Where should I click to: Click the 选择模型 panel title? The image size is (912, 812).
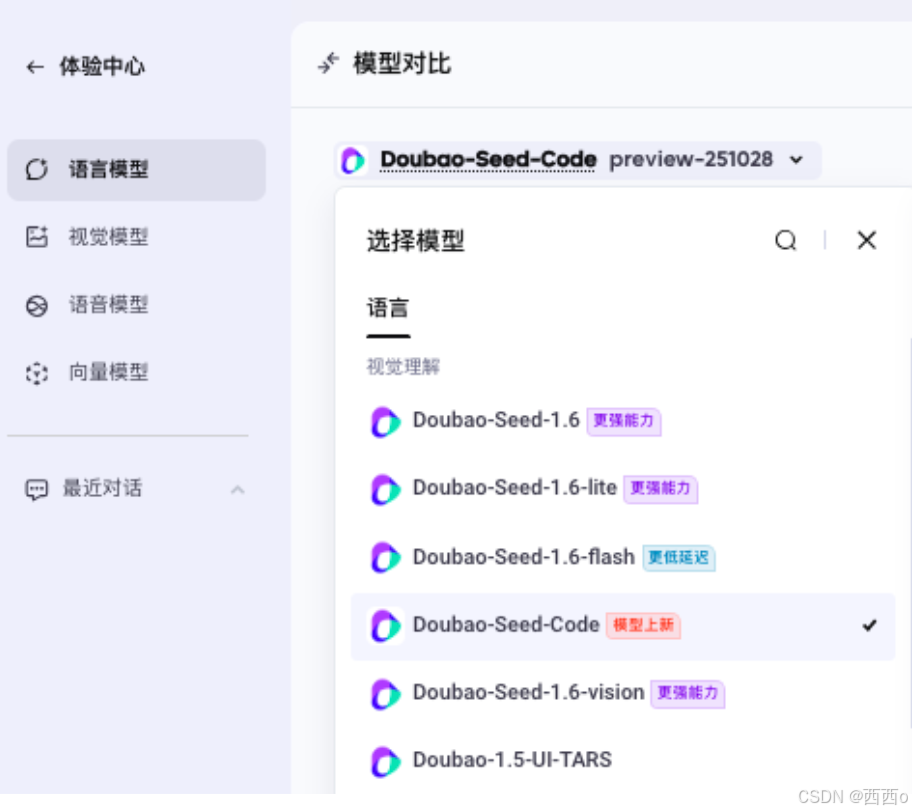[415, 240]
